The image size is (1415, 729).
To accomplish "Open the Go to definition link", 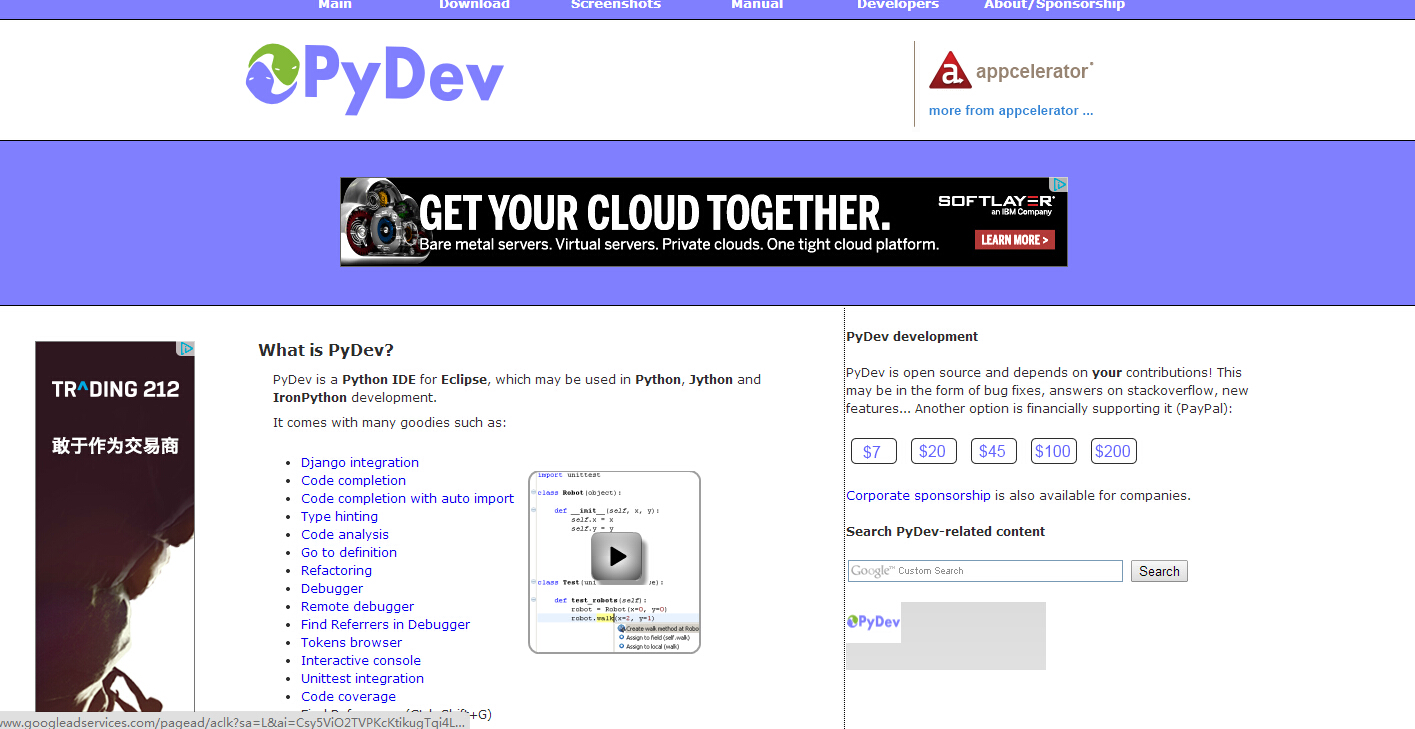I will 349,552.
